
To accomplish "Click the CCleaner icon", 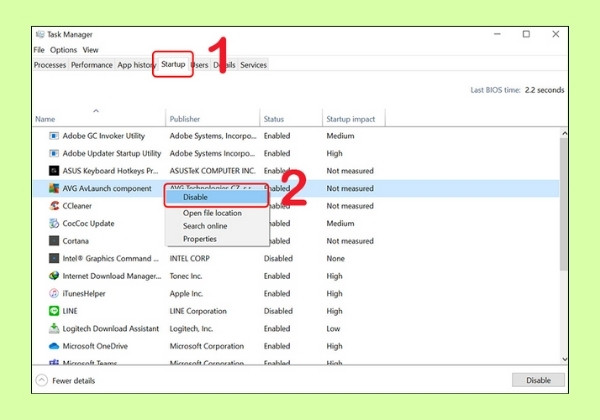I will [54, 206].
